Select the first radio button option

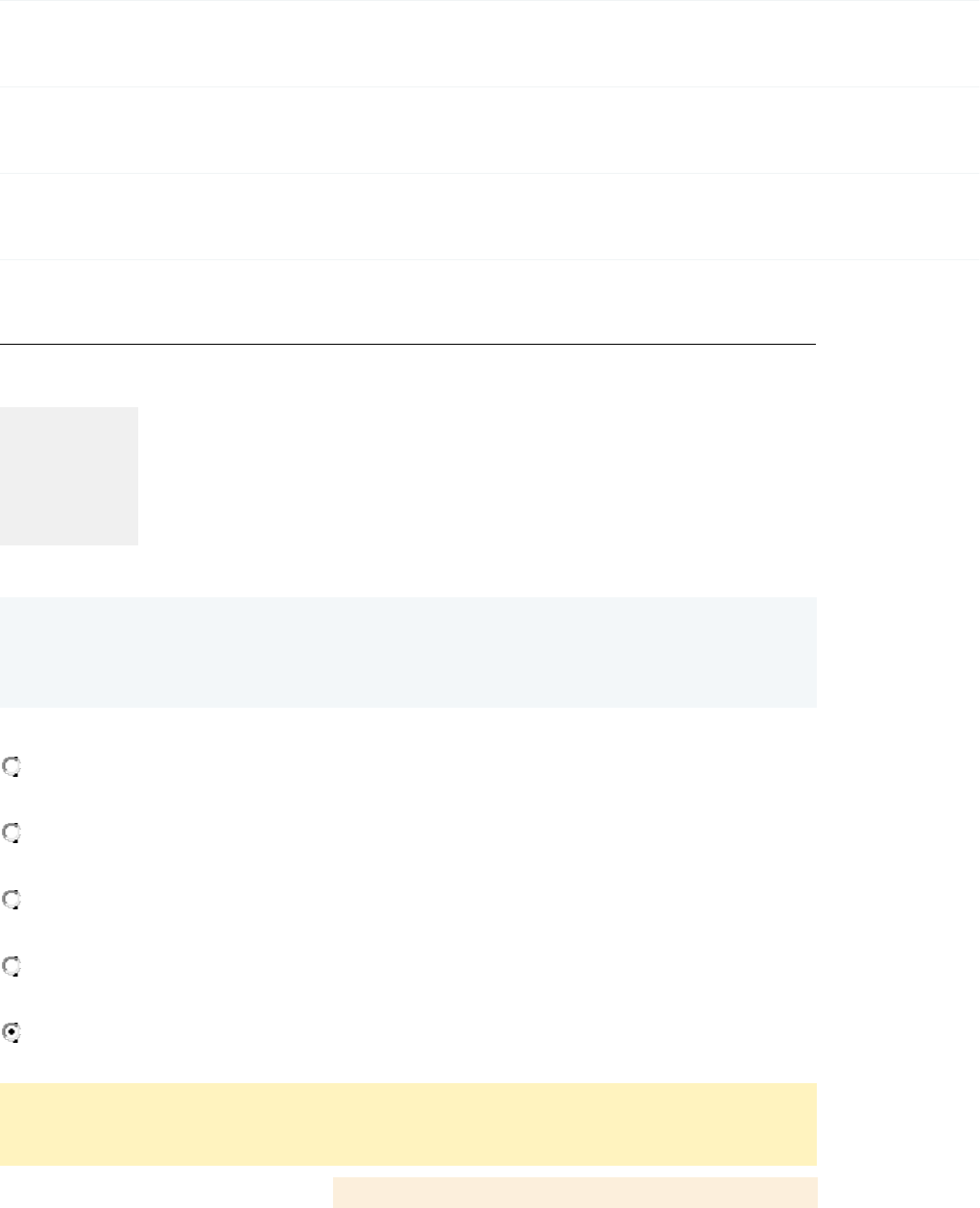[x=12, y=767]
